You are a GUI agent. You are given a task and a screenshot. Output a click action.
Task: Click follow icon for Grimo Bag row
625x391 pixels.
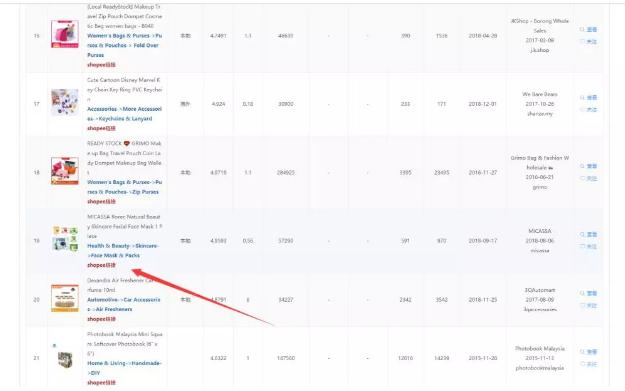[588, 178]
